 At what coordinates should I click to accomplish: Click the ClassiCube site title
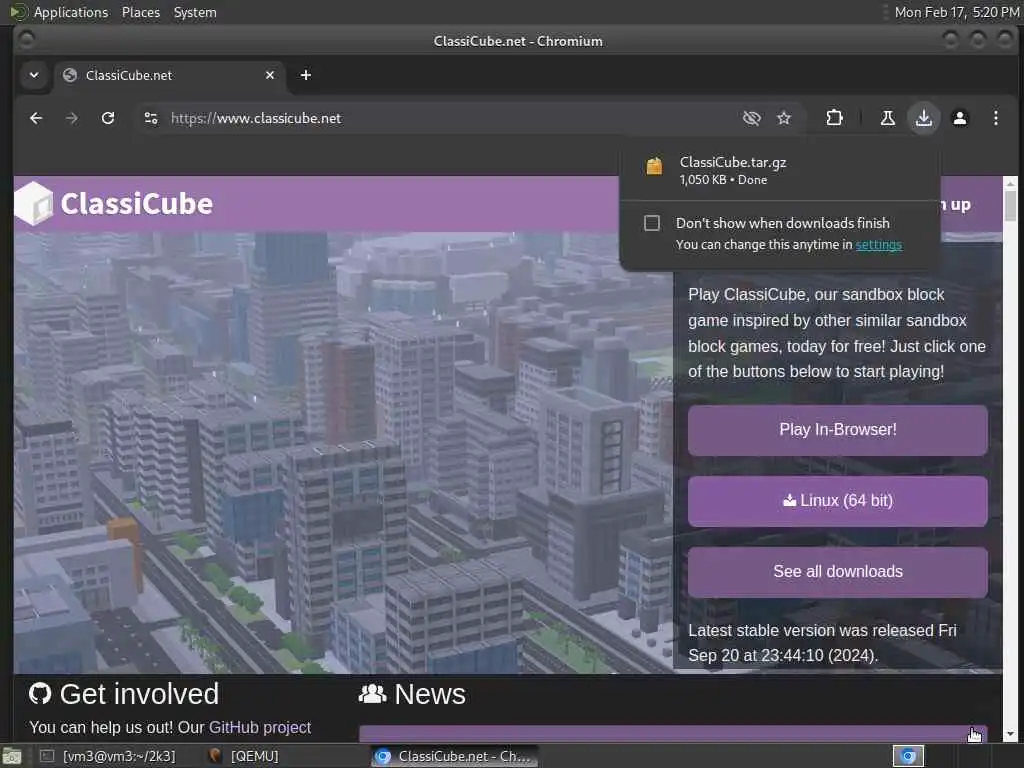(x=136, y=204)
